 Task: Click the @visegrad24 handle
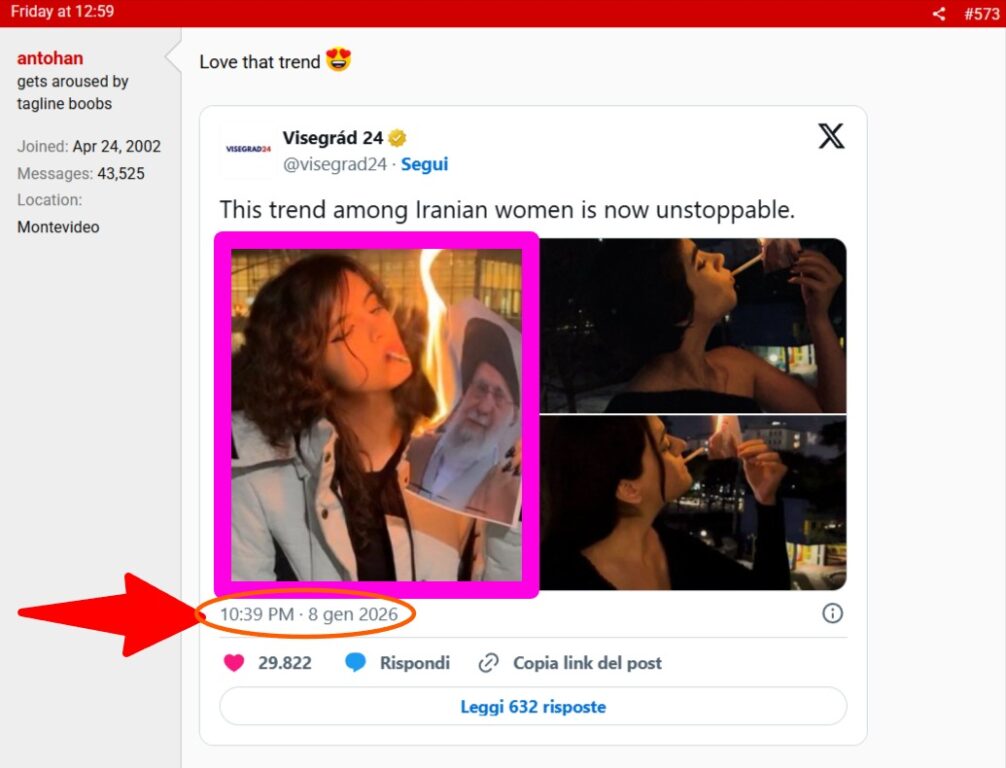pos(334,165)
